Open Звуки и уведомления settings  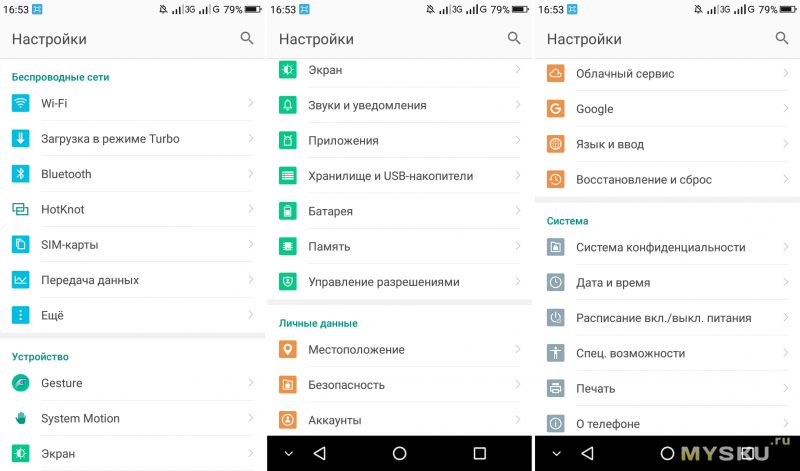click(x=399, y=105)
